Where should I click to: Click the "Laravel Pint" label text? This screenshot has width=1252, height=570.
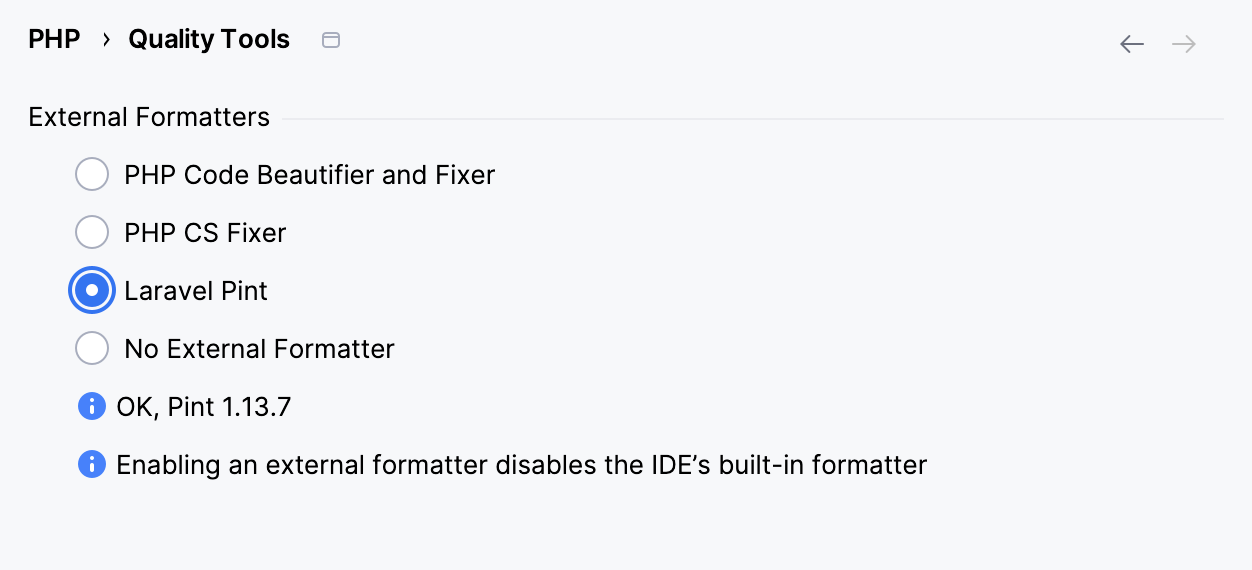[x=196, y=291]
